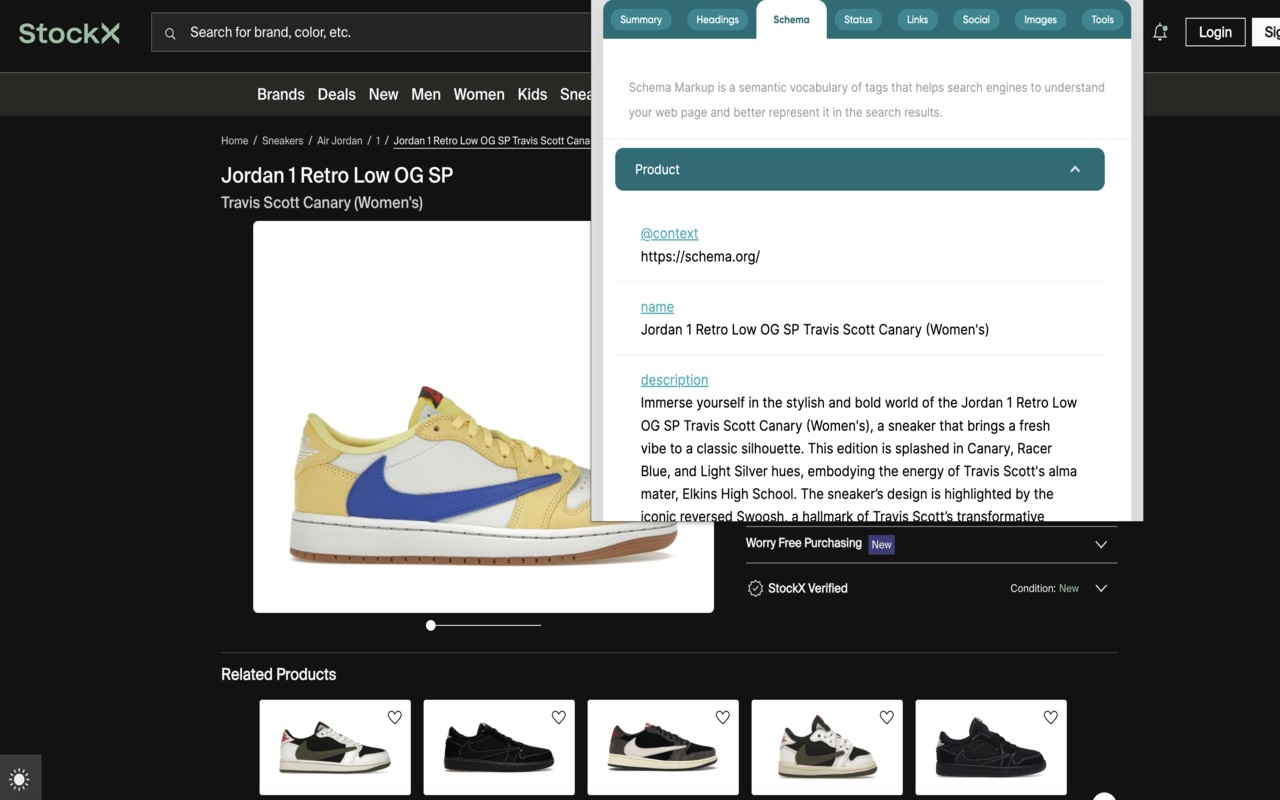
Task: Open the Brands menu
Action: 280,94
